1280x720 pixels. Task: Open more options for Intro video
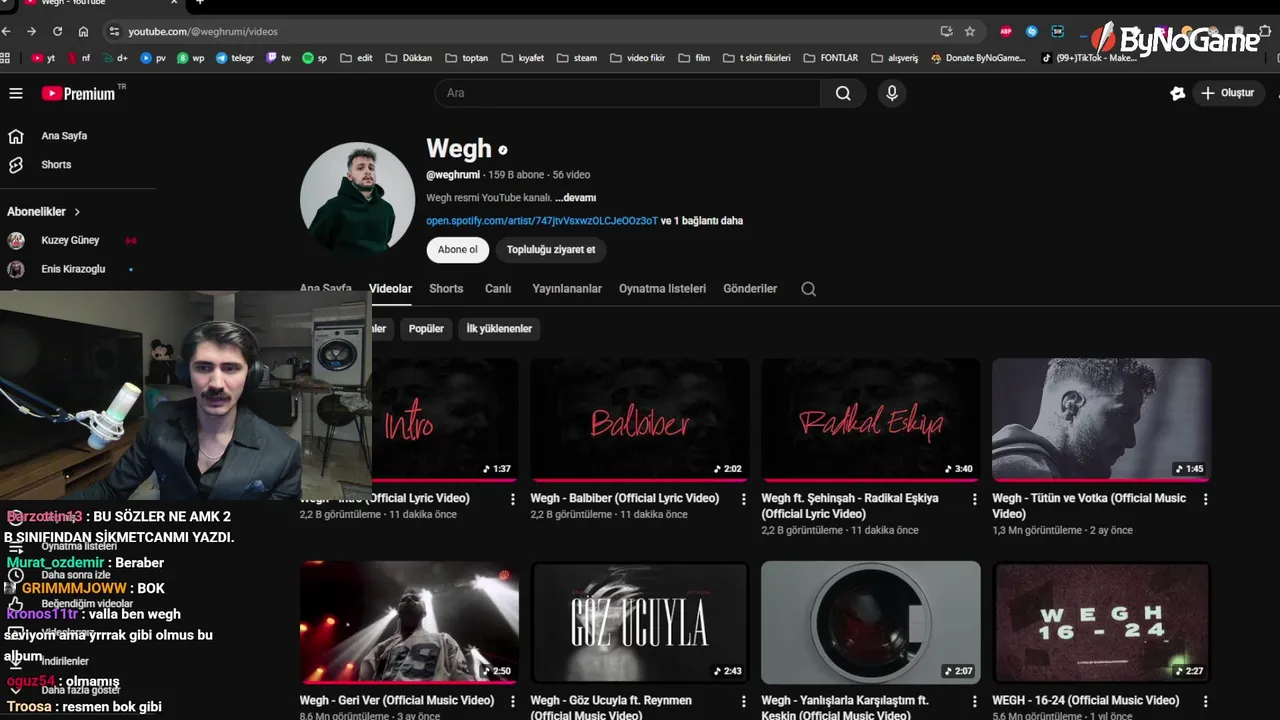coord(513,499)
